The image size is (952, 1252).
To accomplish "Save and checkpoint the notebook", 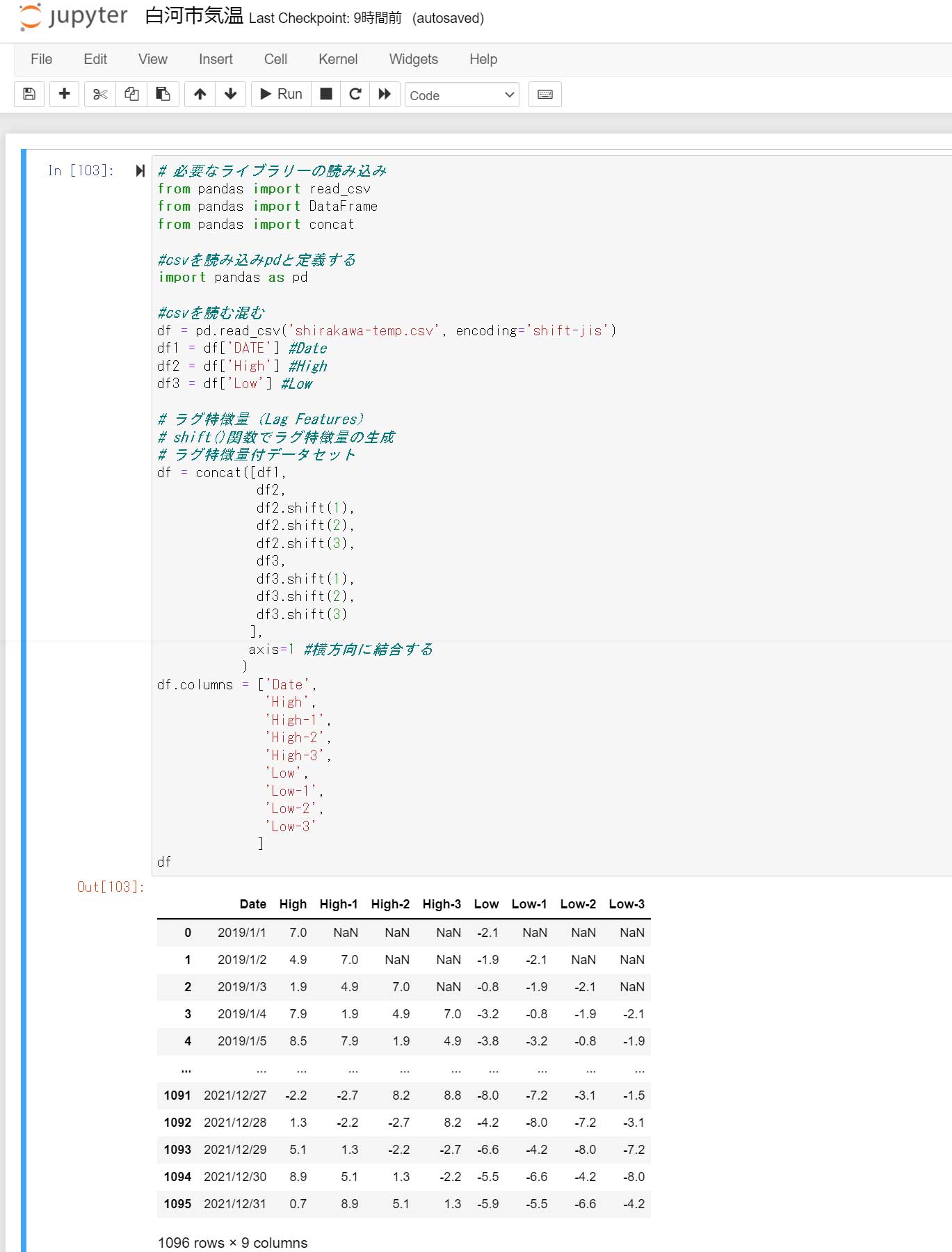I will (29, 94).
